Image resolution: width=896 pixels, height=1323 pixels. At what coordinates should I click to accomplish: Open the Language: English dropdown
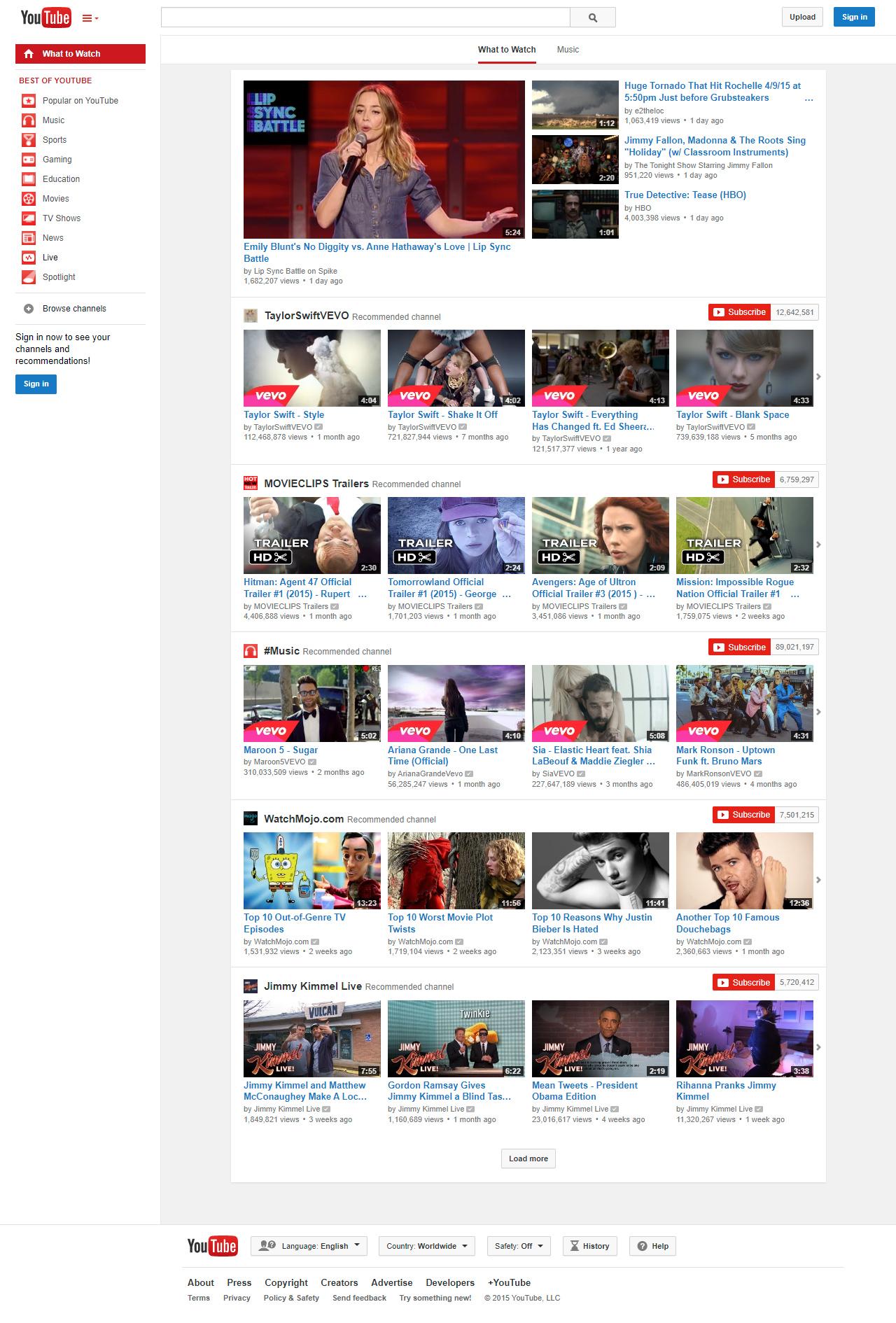click(309, 1246)
